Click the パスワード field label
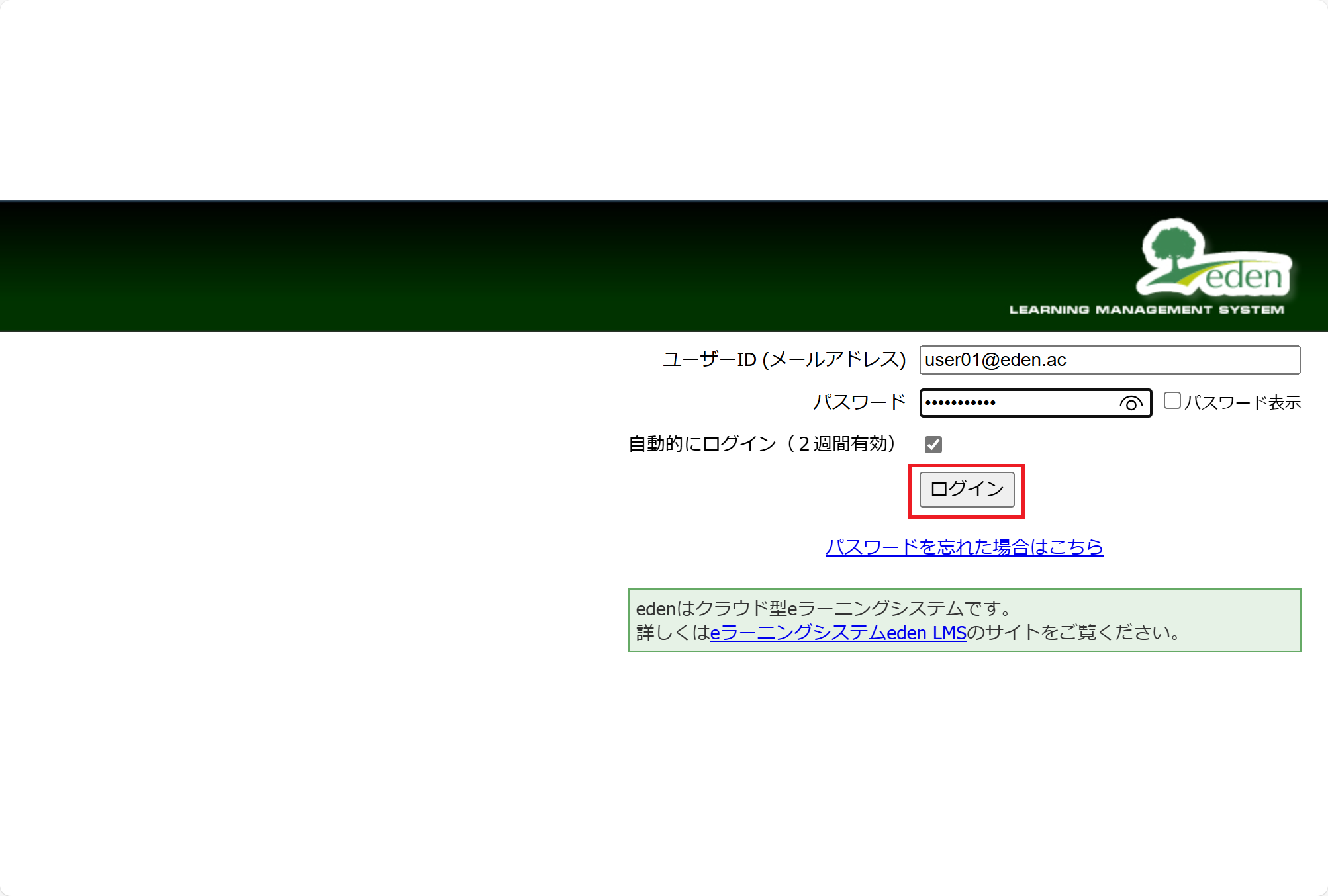 [x=859, y=402]
